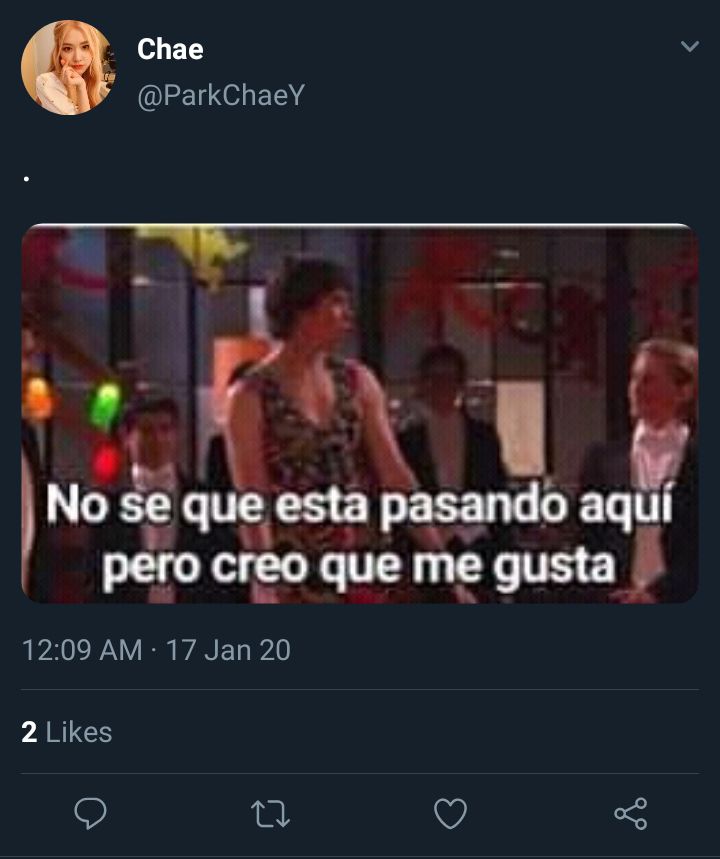The width and height of the screenshot is (720, 859).
Task: Click the 12:09 AM timestamp
Action: click(82, 650)
